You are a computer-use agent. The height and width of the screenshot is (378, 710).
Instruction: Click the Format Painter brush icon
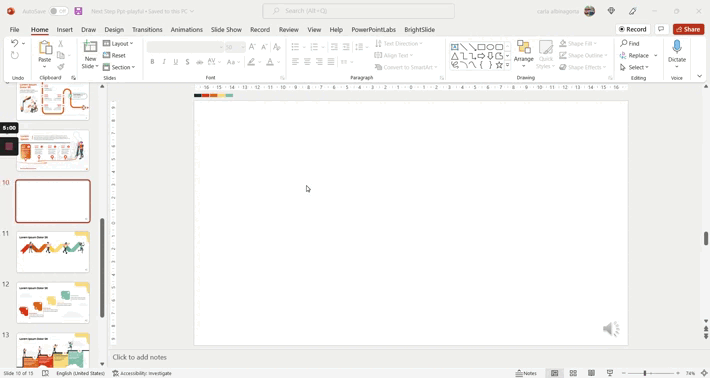pos(61,67)
